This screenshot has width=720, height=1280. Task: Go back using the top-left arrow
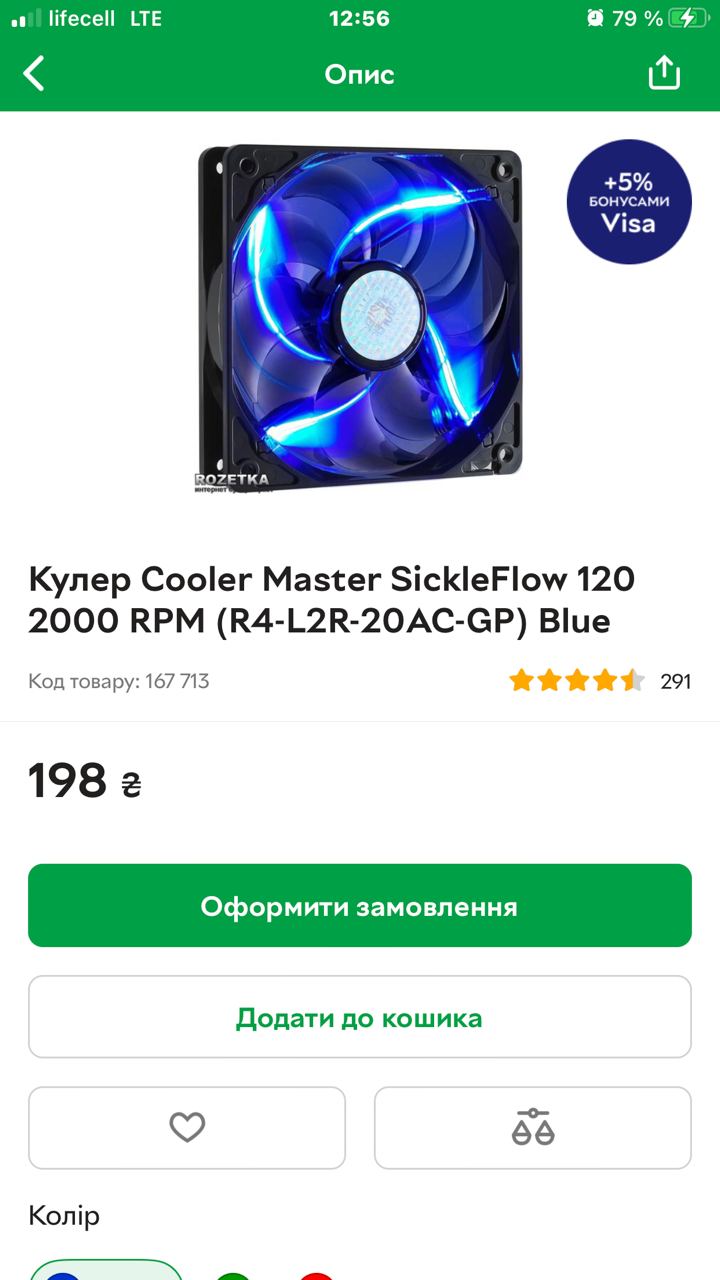point(34,74)
